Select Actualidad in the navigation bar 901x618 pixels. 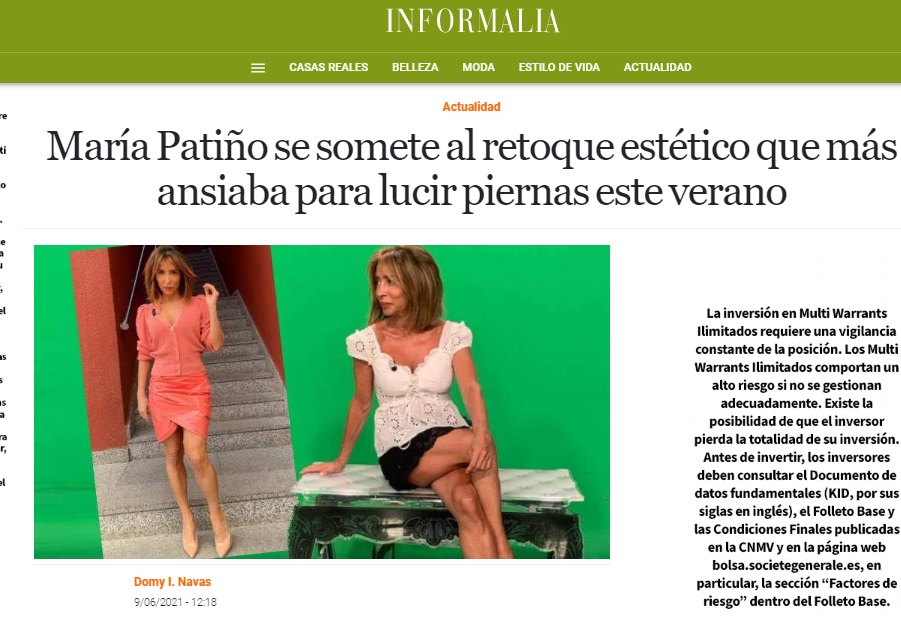657,67
